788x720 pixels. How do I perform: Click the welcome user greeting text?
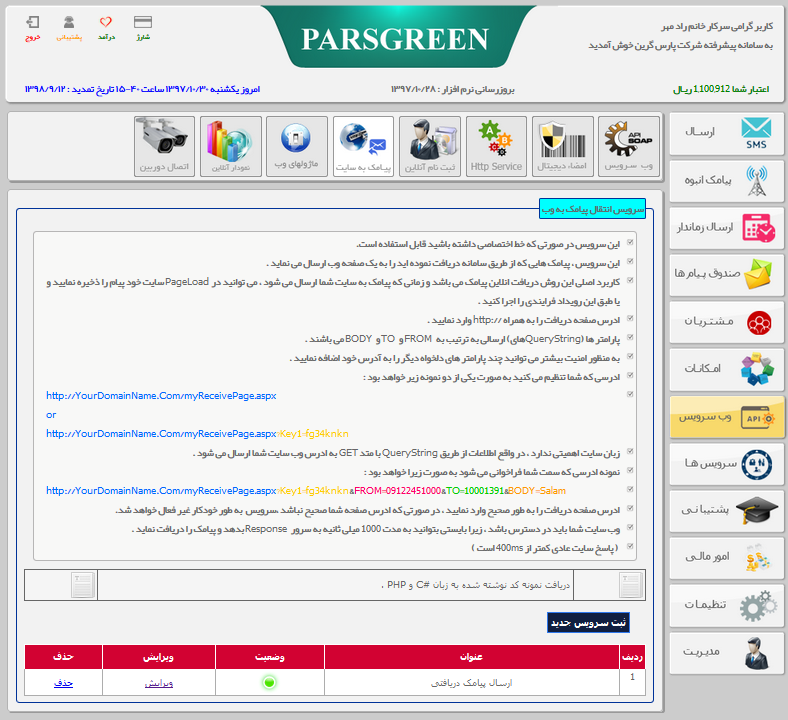click(x=717, y=26)
